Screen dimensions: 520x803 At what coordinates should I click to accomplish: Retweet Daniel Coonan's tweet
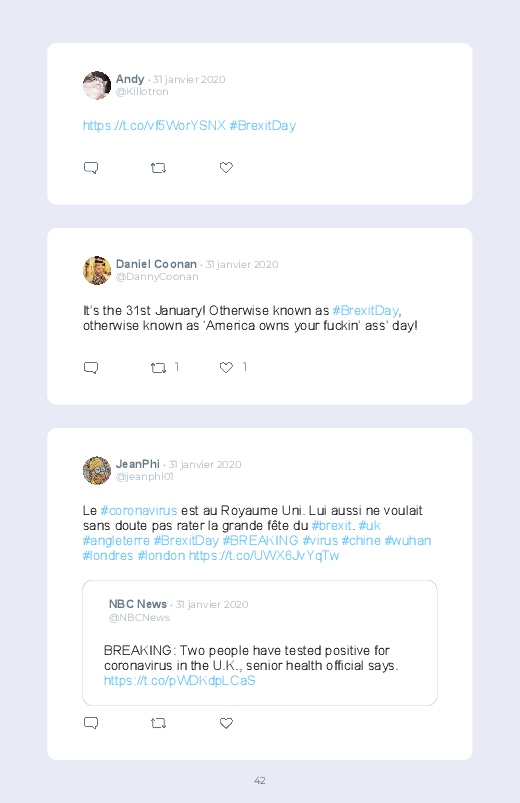158,367
